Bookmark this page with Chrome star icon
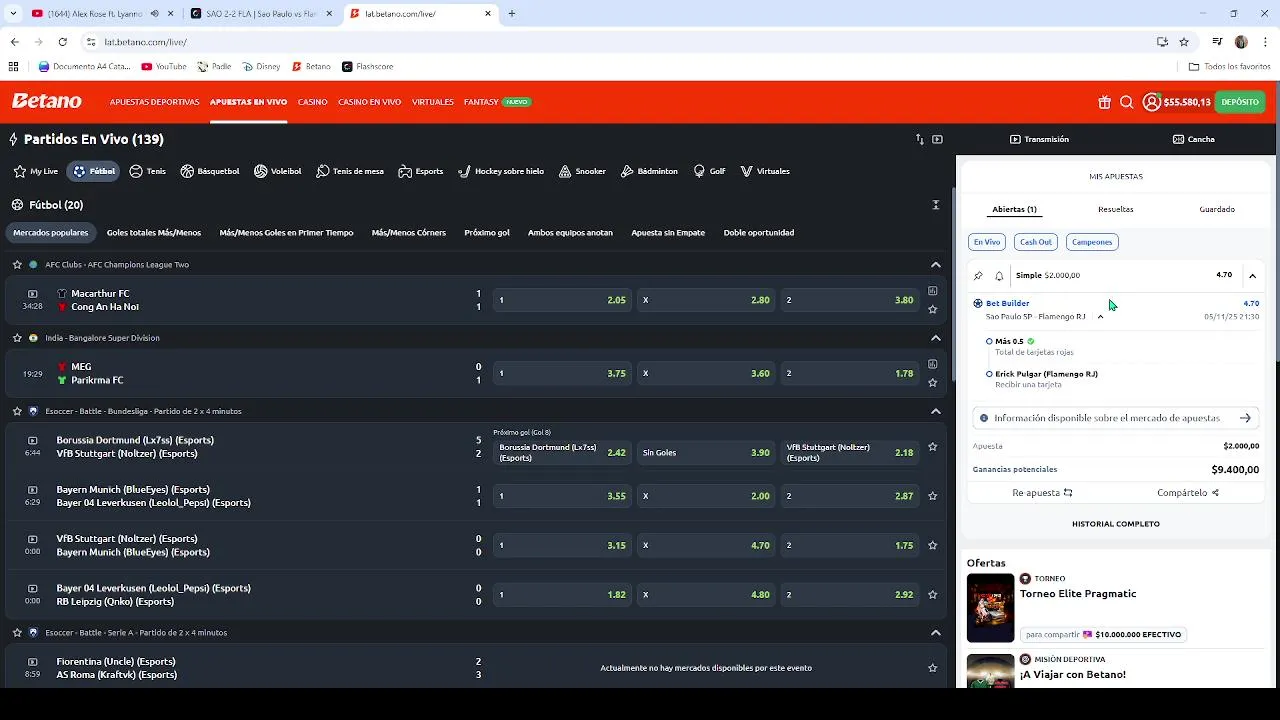 1184,42
